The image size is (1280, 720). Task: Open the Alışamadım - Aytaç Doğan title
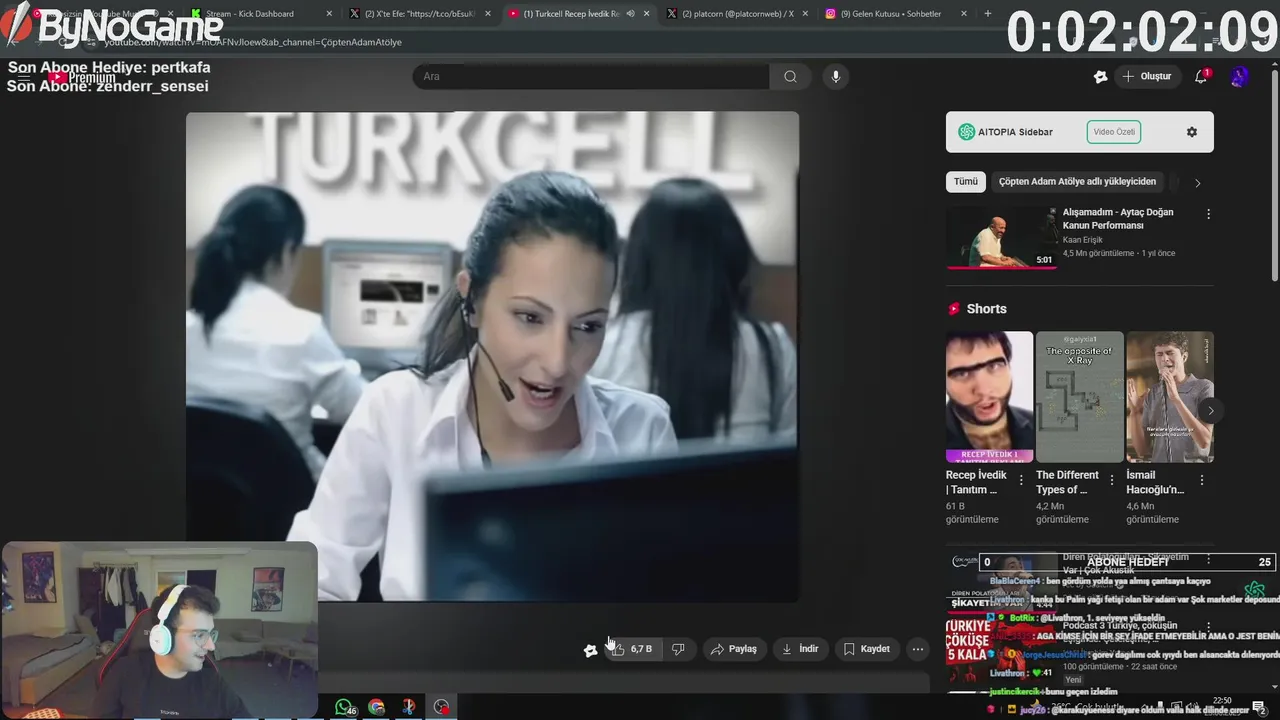pyautogui.click(x=1118, y=219)
